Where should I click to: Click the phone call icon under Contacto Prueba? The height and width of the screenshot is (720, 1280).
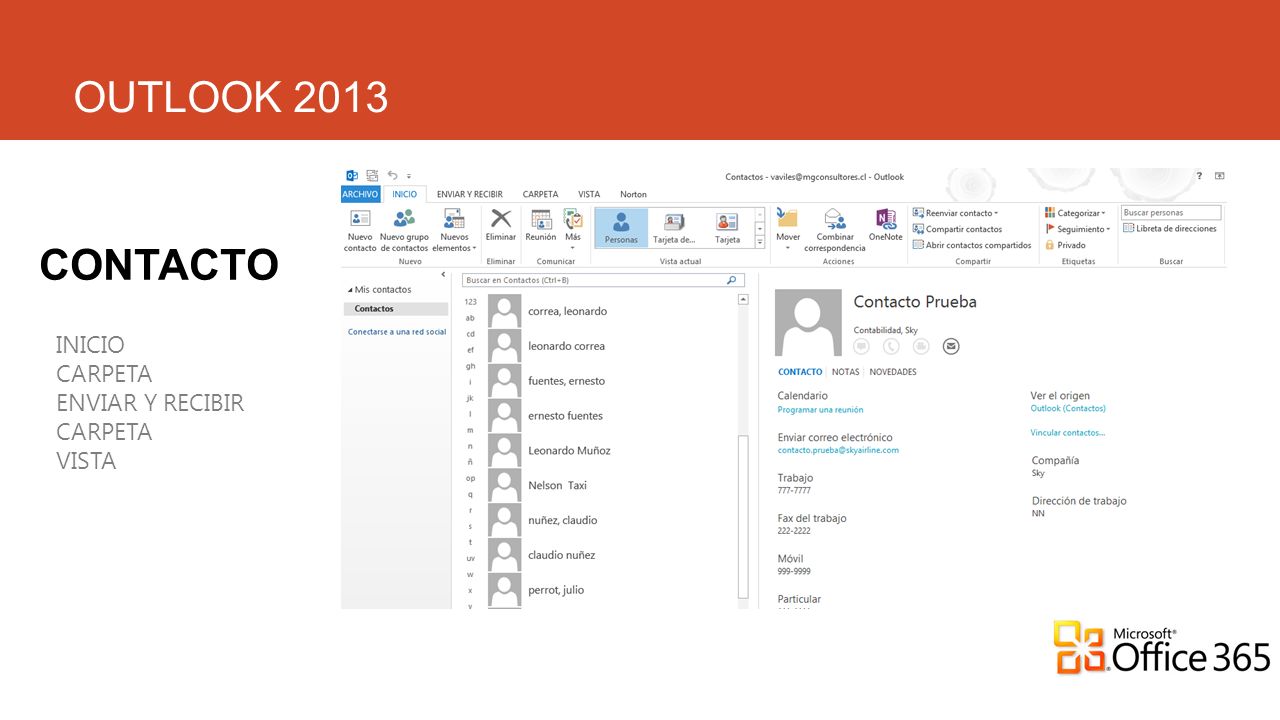(x=891, y=346)
